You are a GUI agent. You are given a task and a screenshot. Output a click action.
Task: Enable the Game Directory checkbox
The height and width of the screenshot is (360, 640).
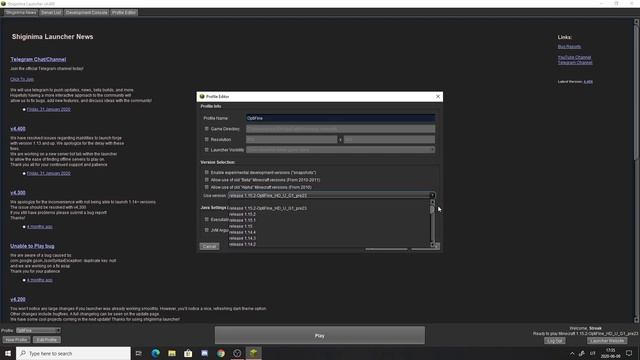(207, 129)
